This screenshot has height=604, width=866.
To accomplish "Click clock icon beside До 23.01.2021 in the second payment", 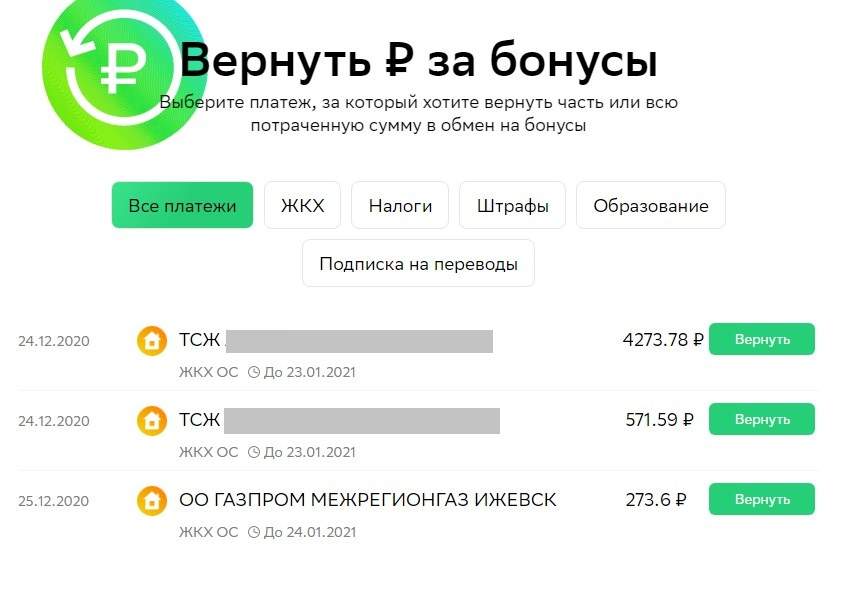I will point(254,452).
